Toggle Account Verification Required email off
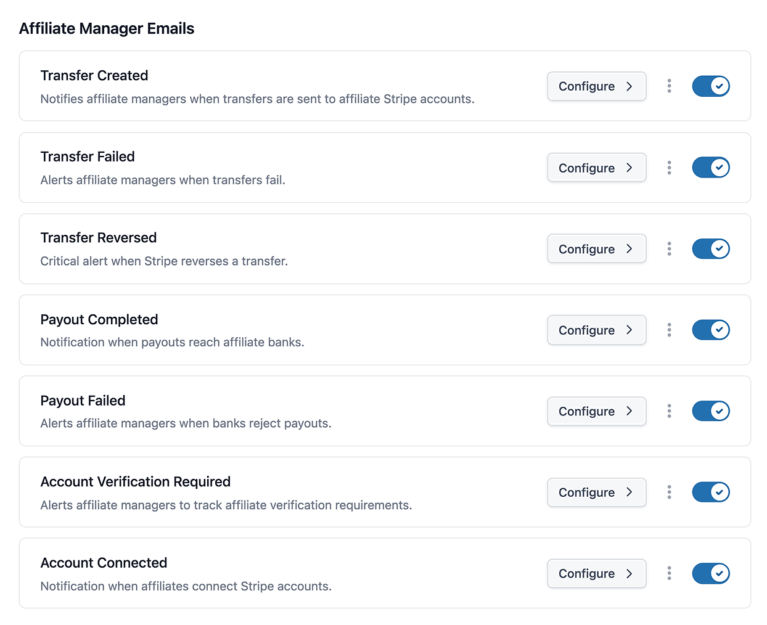This screenshot has width=767, height=625. click(711, 492)
